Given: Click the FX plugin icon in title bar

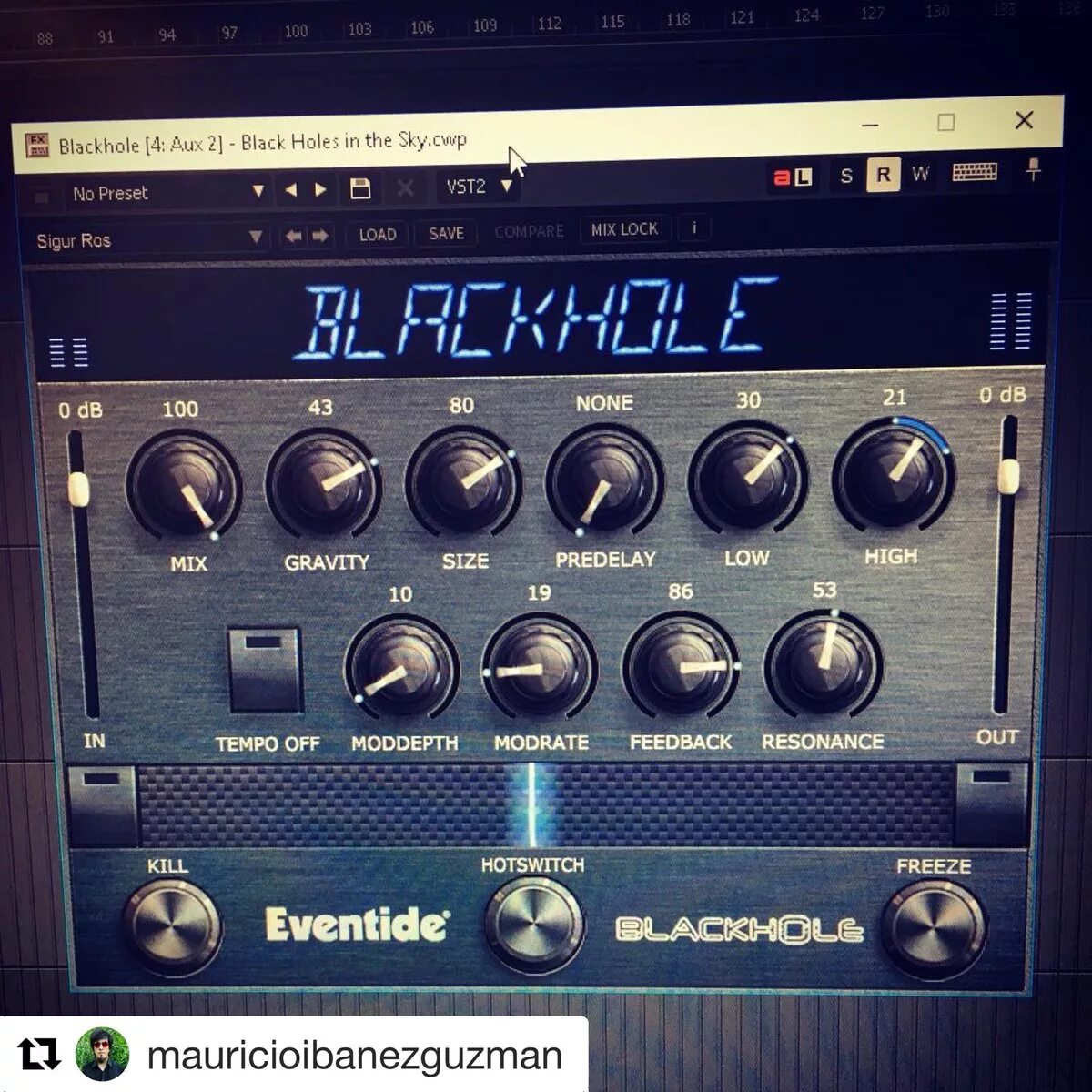Looking at the screenshot, I should click(37, 145).
